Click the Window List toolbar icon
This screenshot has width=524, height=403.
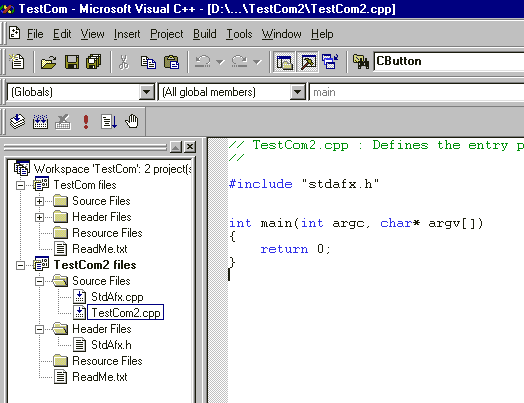point(330,62)
